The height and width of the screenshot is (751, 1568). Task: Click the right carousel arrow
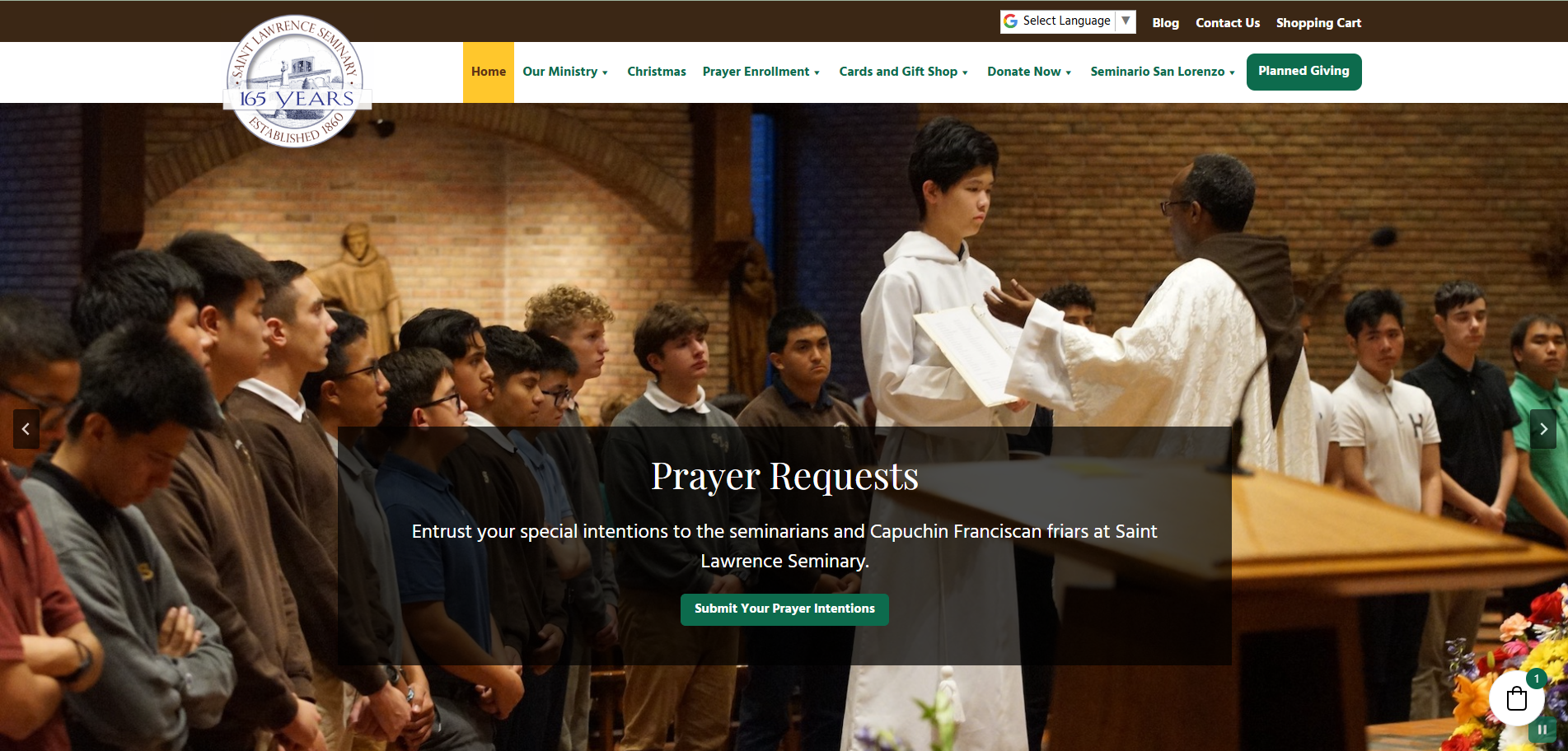[1542, 429]
